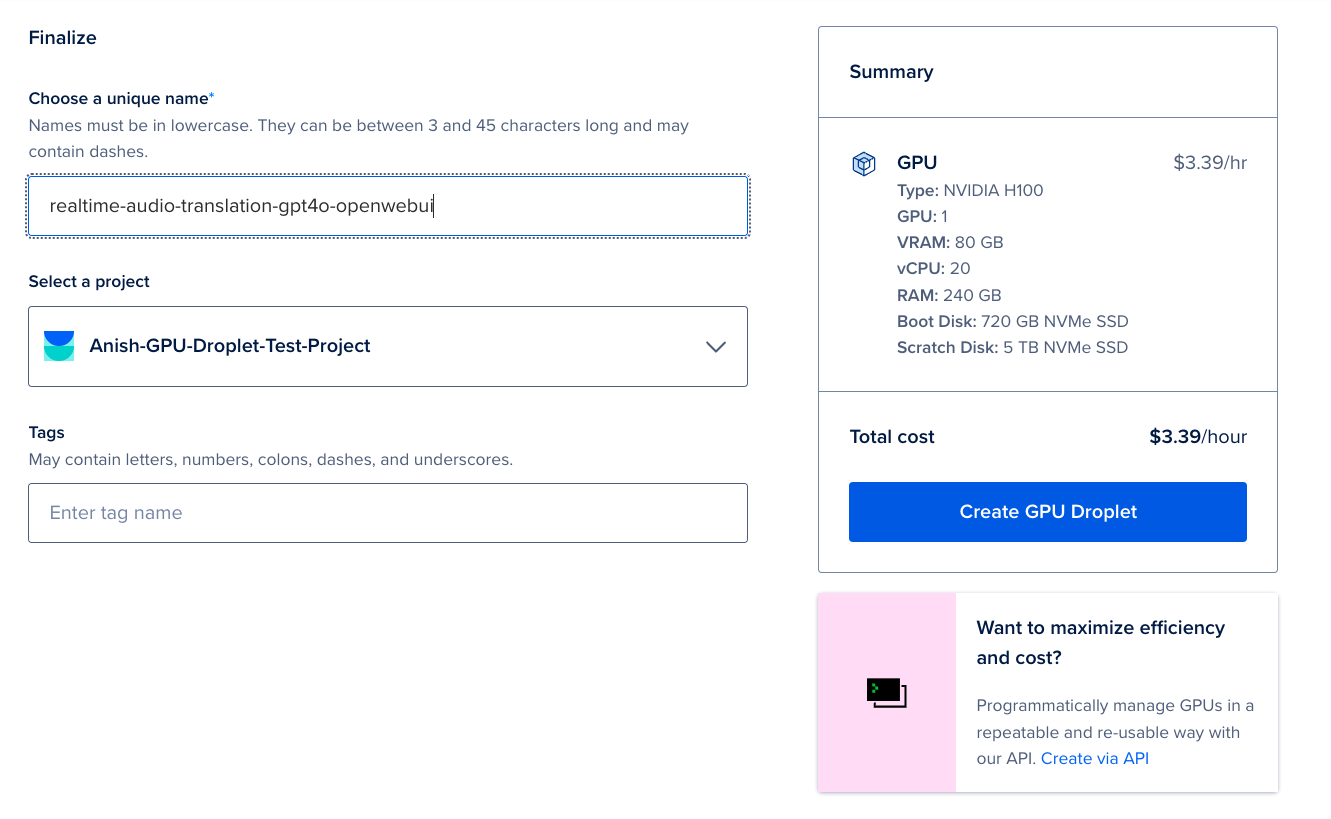This screenshot has height=819, width=1331.
Task: Click the Finalize heading
Action: tap(63, 37)
